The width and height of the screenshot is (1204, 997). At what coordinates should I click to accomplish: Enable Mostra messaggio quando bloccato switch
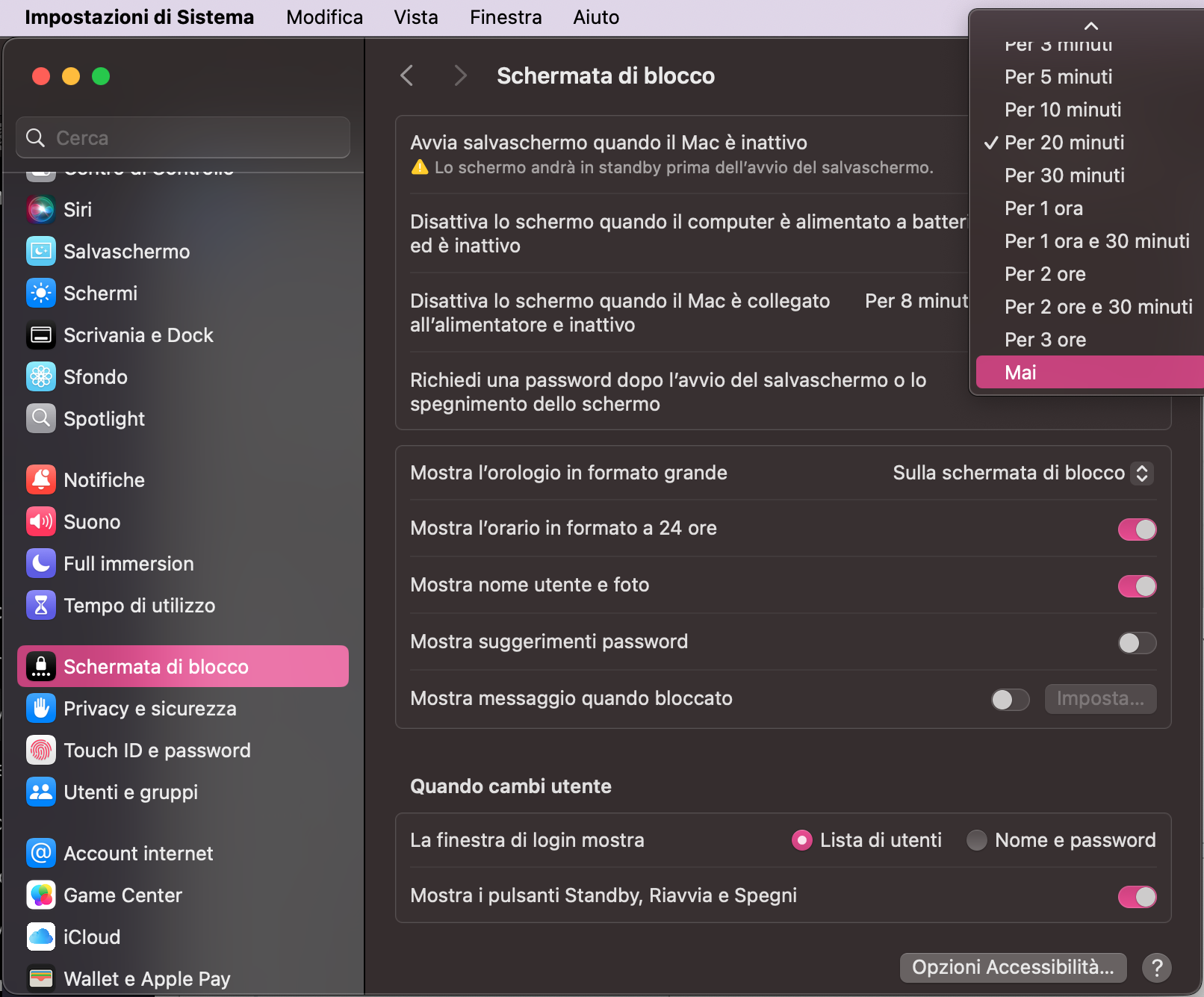click(x=1010, y=700)
